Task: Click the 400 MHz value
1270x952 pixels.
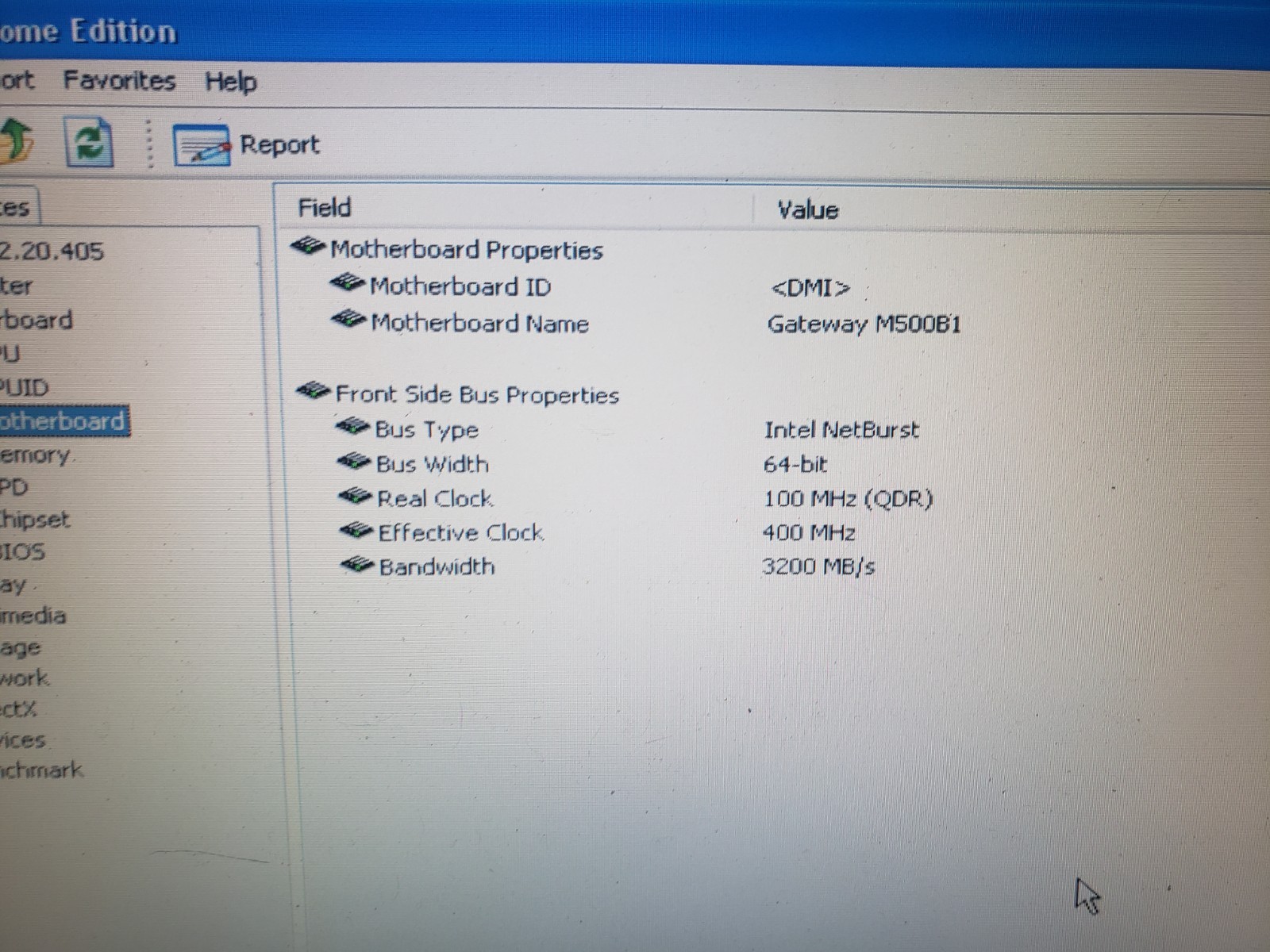Action: pos(809,532)
